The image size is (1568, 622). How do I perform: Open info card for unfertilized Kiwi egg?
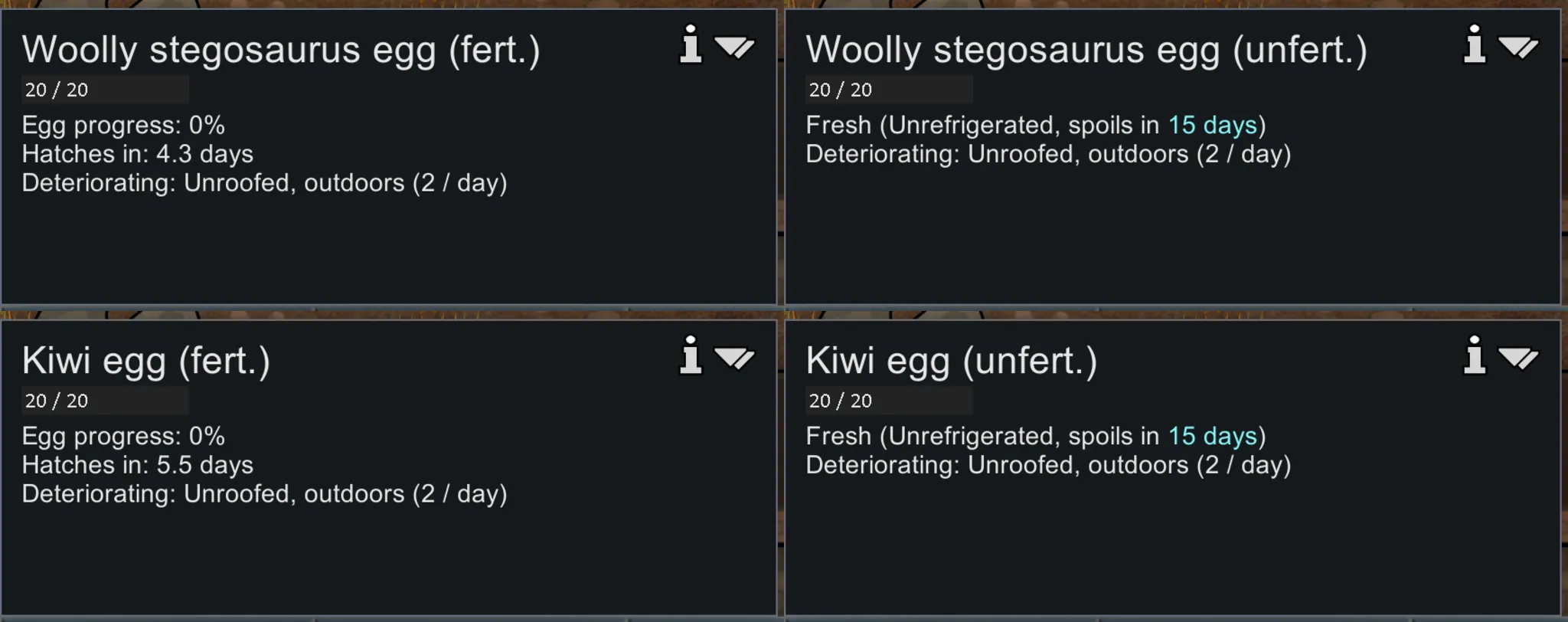click(1475, 355)
